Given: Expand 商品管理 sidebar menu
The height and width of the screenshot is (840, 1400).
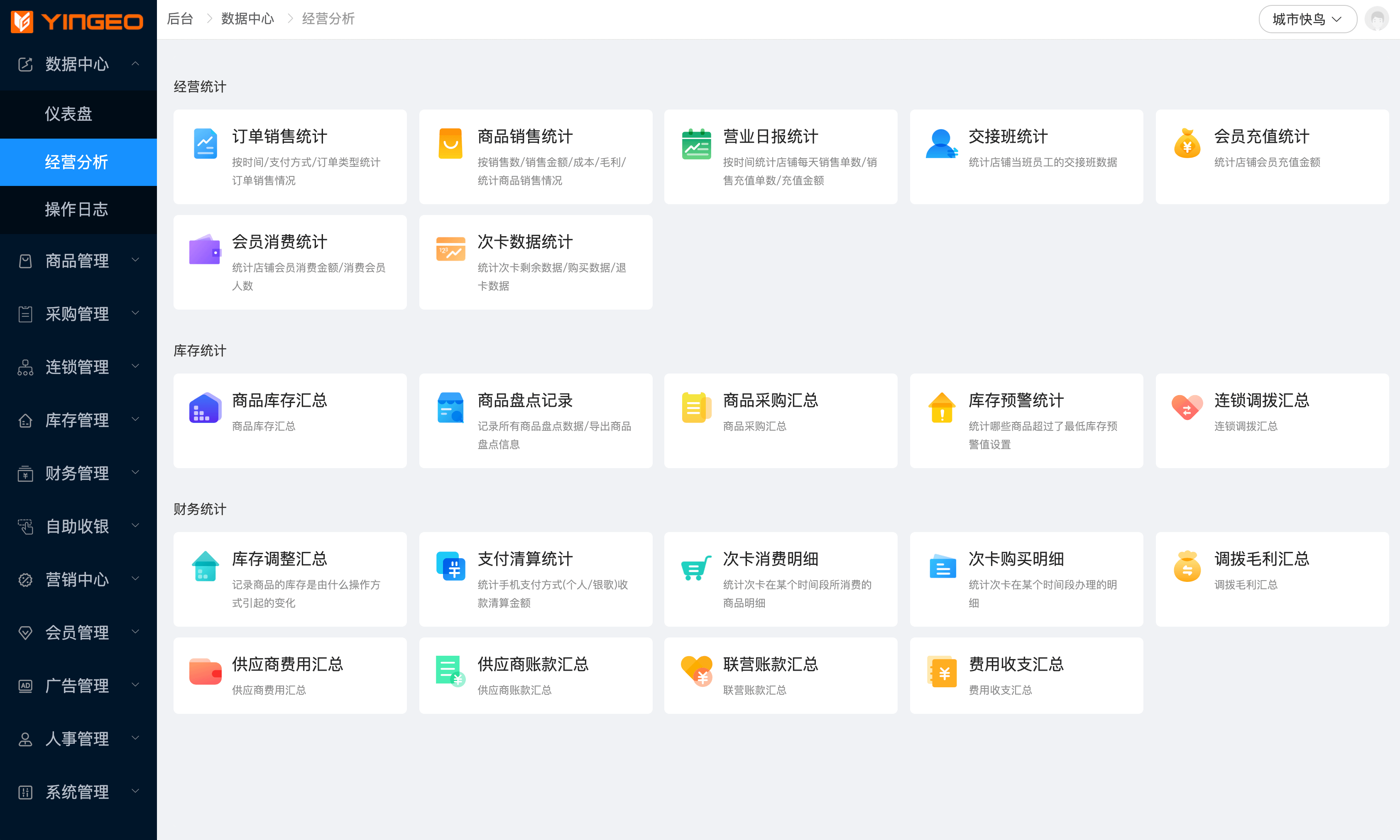Looking at the screenshot, I should (x=78, y=261).
